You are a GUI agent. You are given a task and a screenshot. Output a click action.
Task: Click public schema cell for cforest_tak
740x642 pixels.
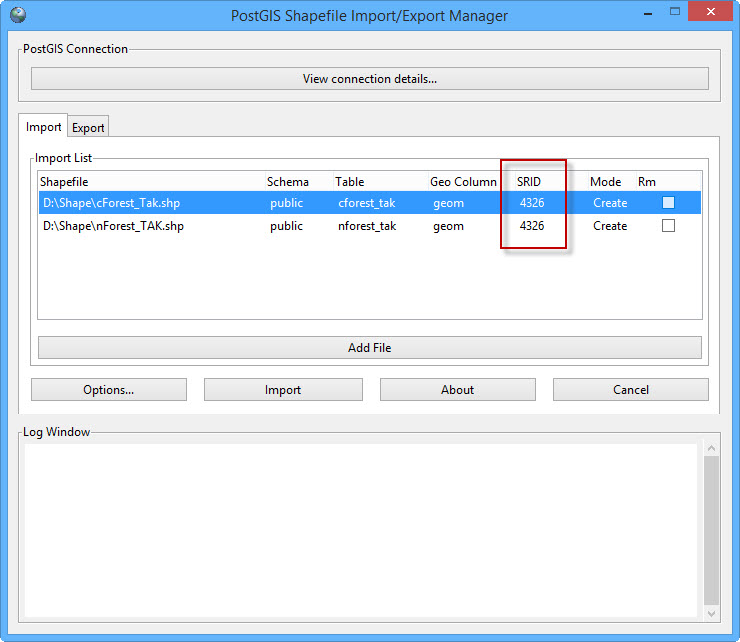click(x=286, y=203)
